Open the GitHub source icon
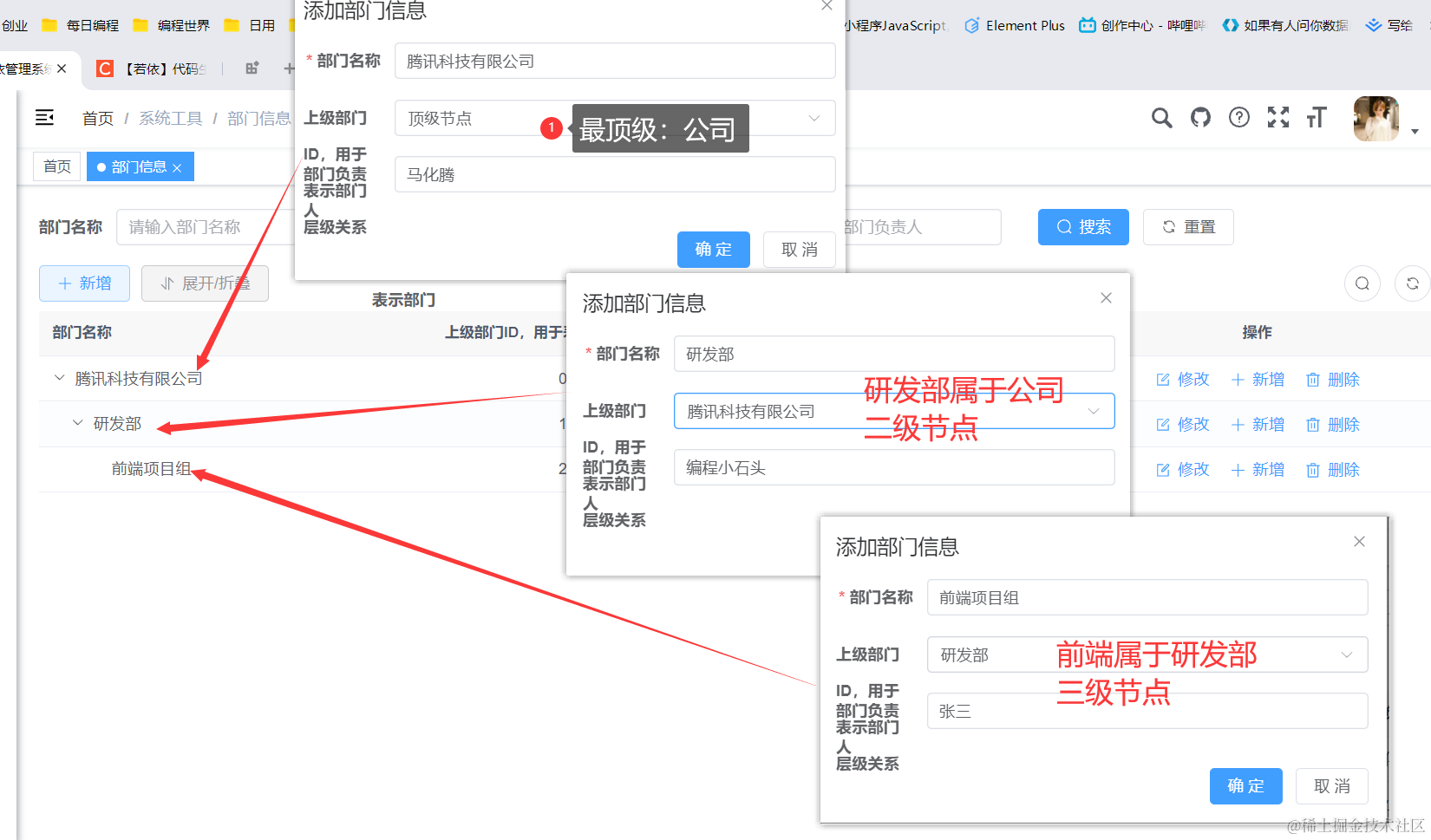 point(1200,118)
